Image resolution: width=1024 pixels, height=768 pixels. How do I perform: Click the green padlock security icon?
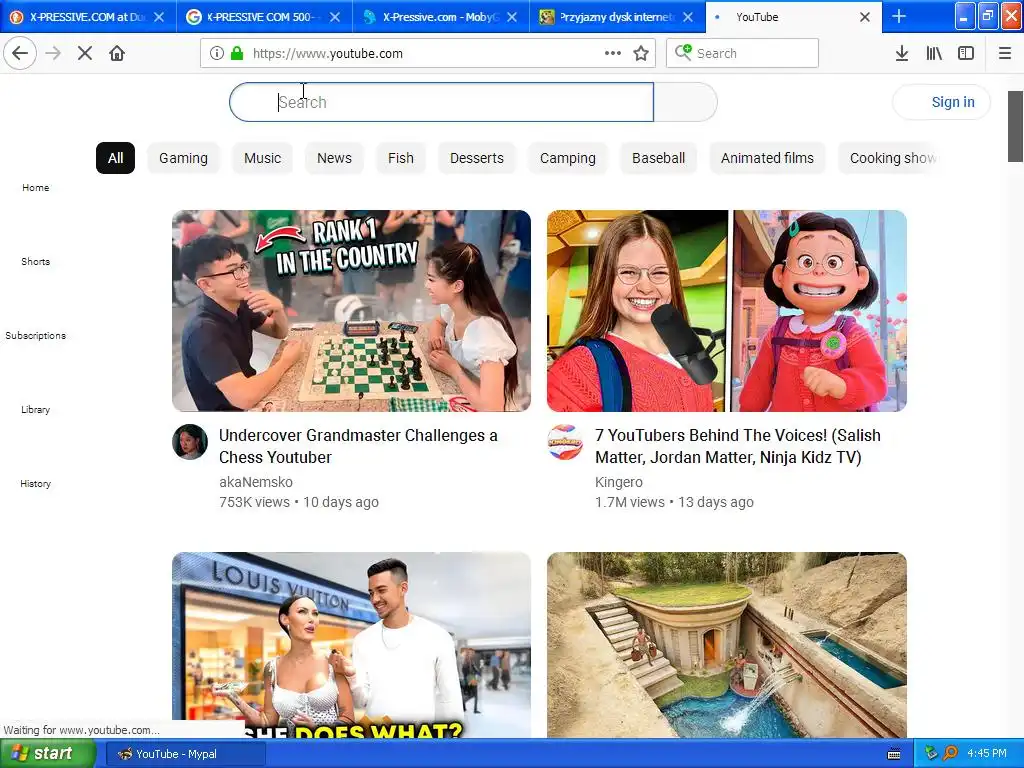click(237, 53)
